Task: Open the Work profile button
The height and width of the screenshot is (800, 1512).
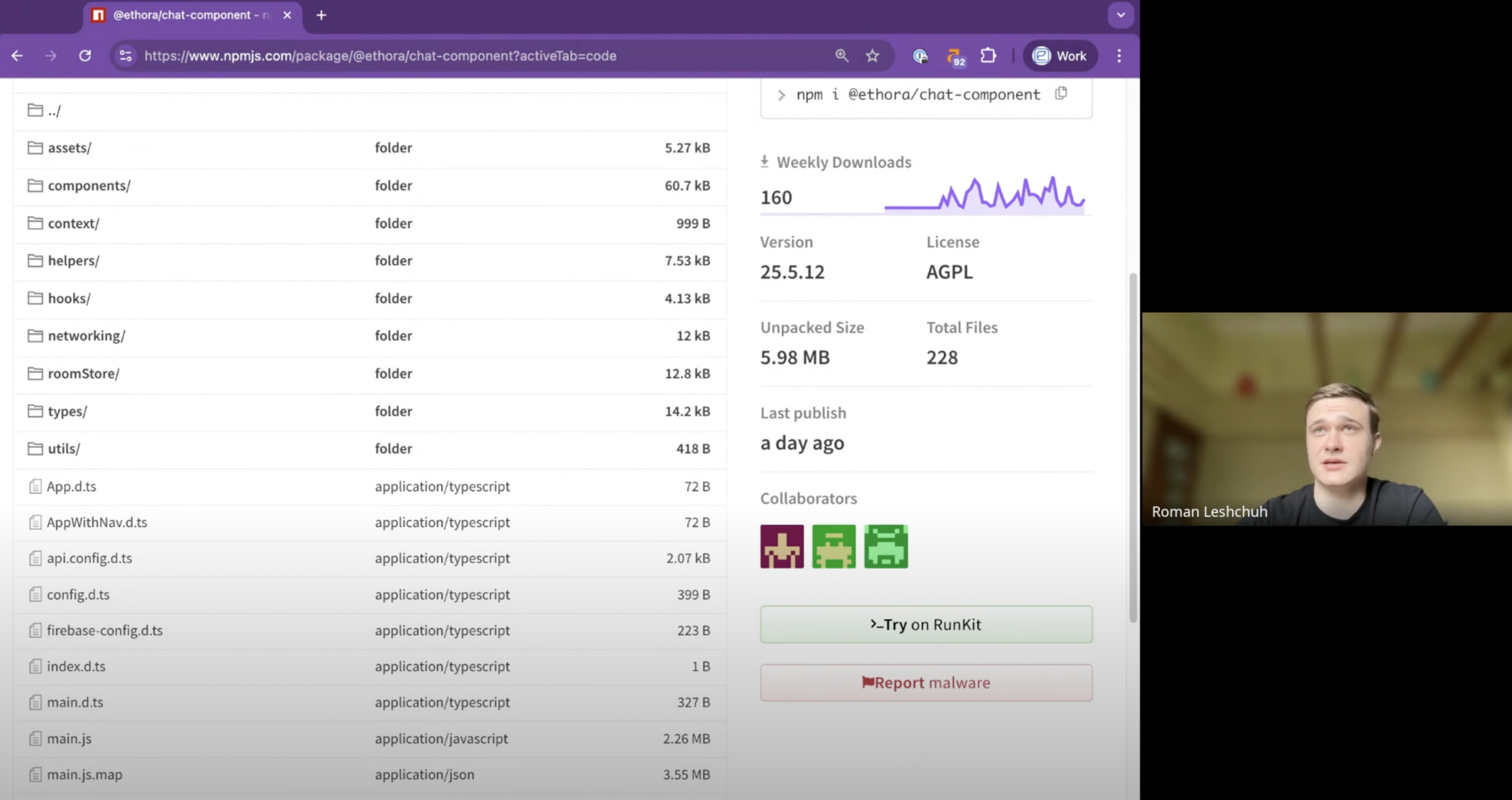Action: 1060,56
